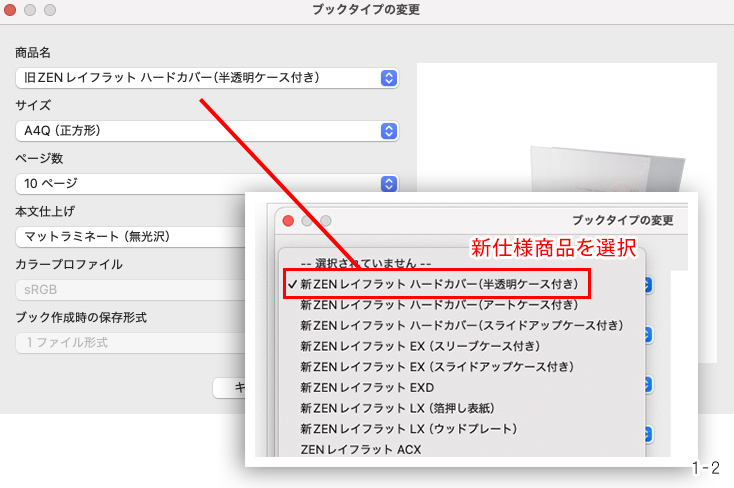
Task: Close the main ブックタイプの変更 window
Action: point(10,10)
